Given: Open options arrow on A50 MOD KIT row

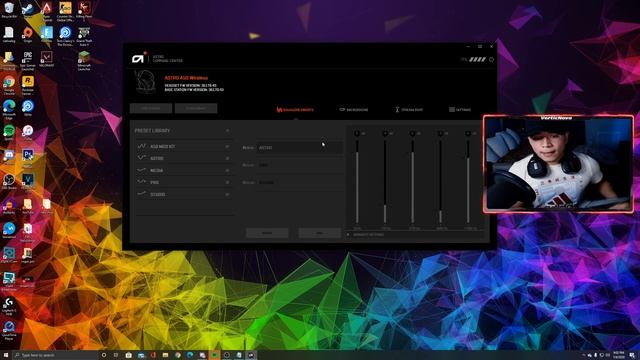Looking at the screenshot, I should point(227,146).
